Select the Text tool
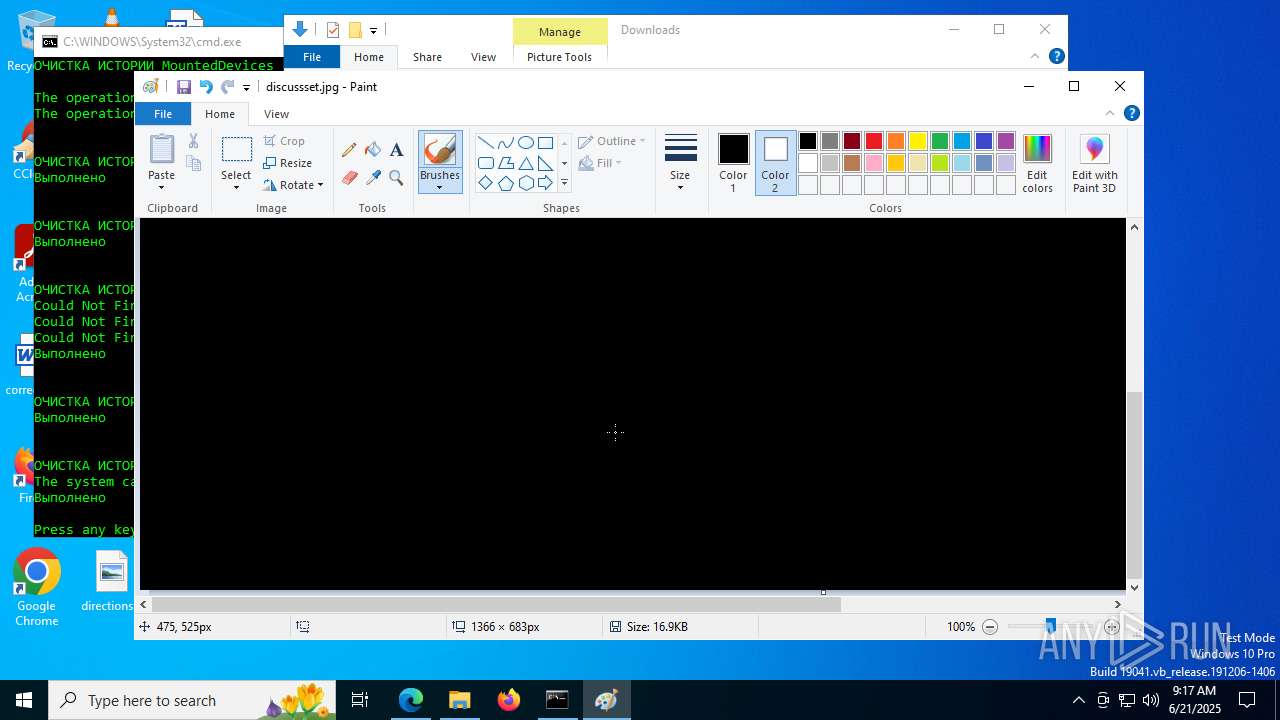 396,150
